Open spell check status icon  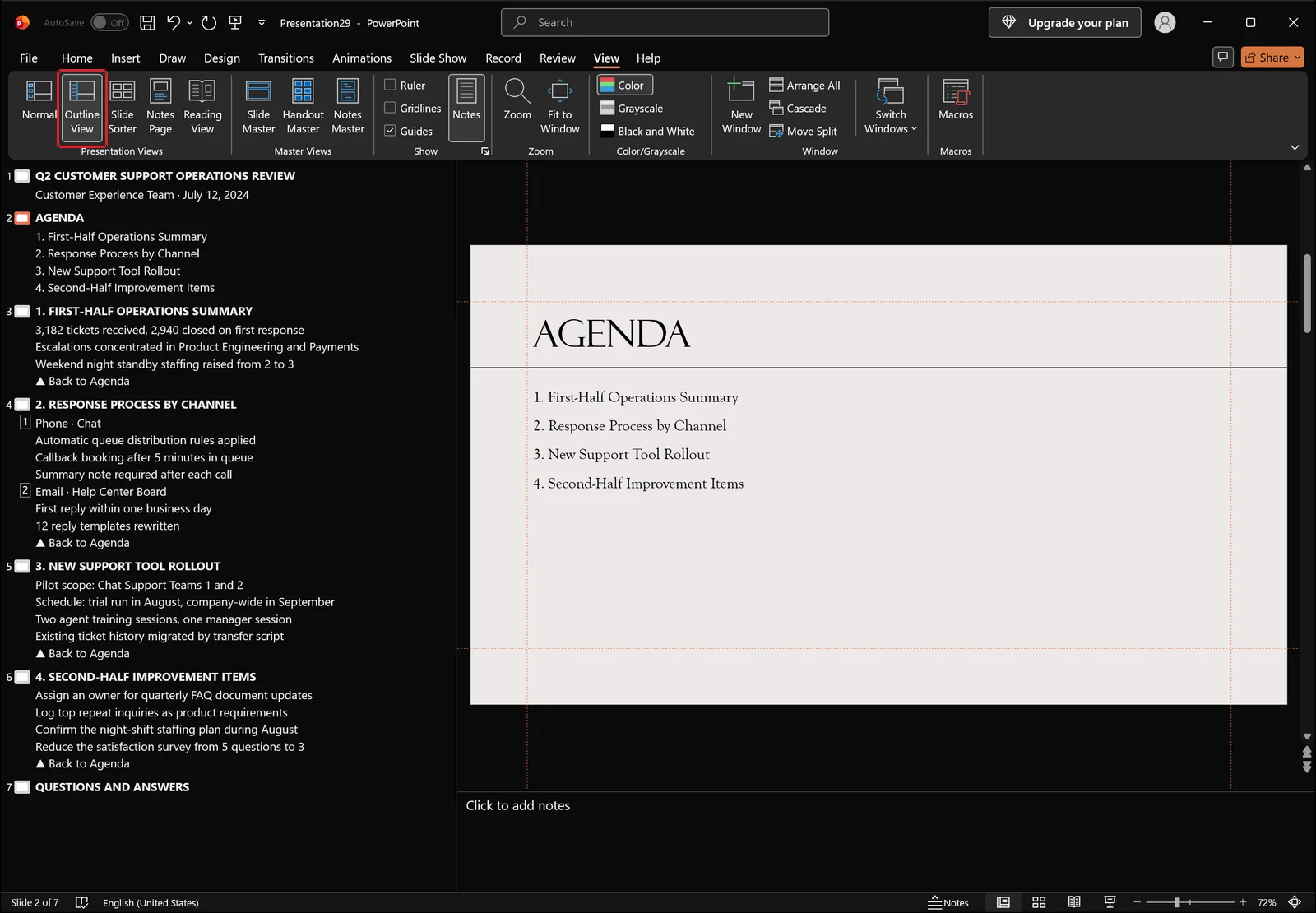coord(81,902)
